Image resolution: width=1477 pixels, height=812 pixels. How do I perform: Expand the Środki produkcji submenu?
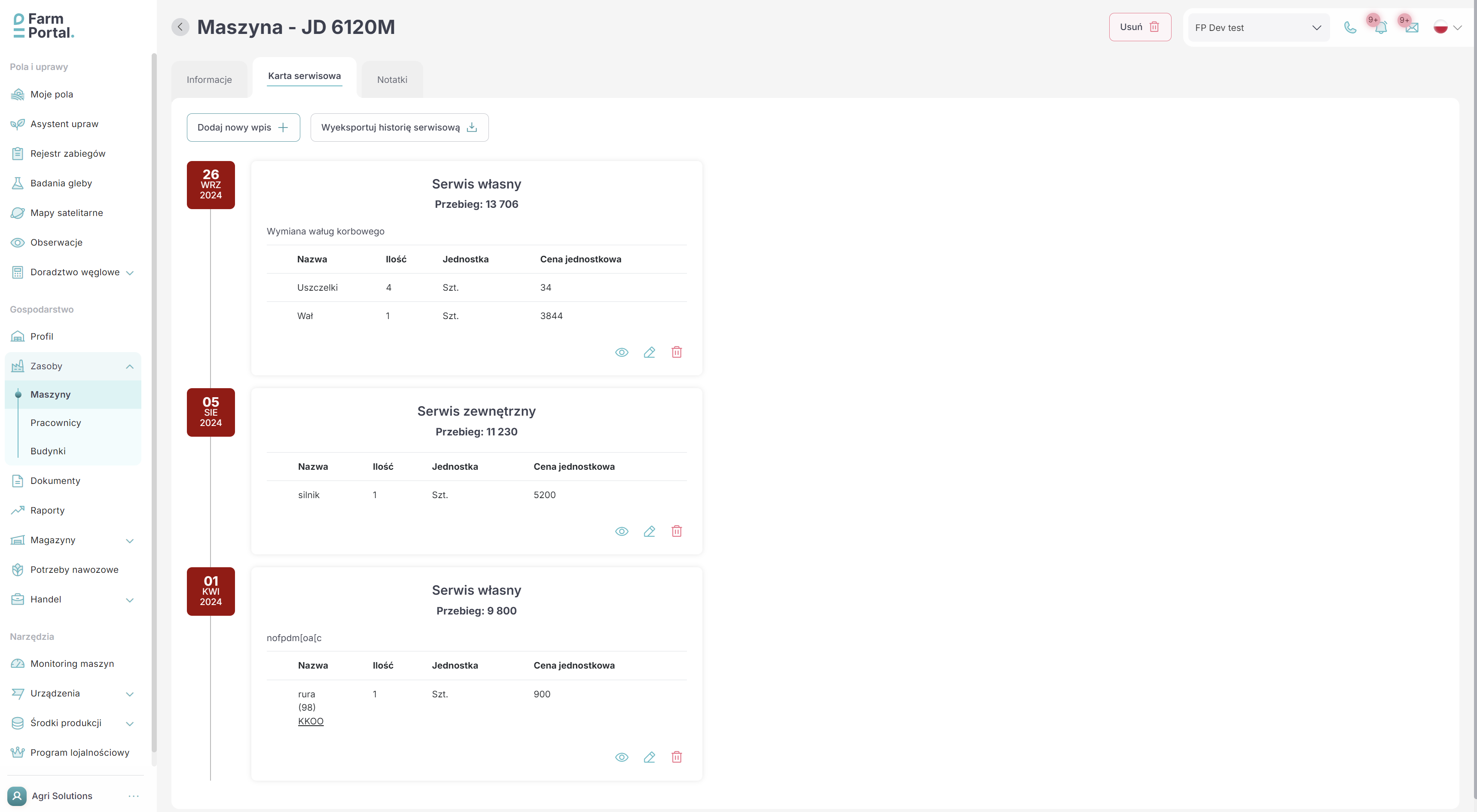(130, 724)
